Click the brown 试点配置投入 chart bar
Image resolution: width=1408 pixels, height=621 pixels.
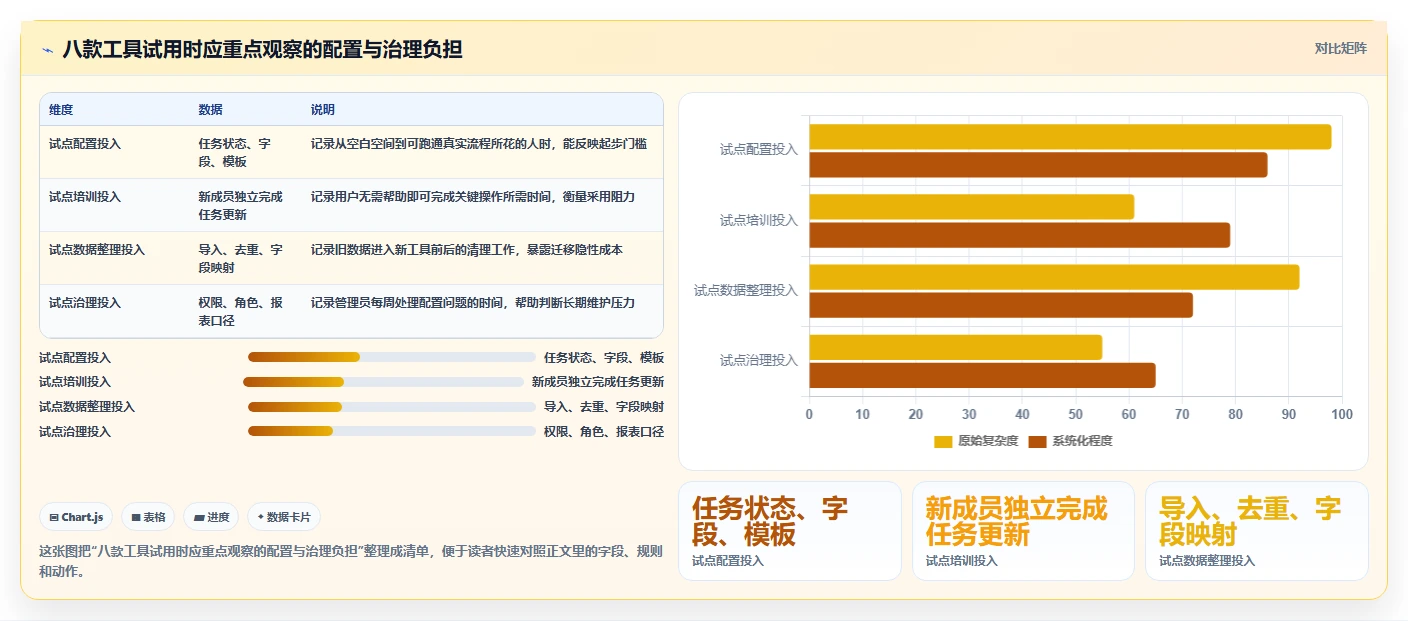point(1038,165)
